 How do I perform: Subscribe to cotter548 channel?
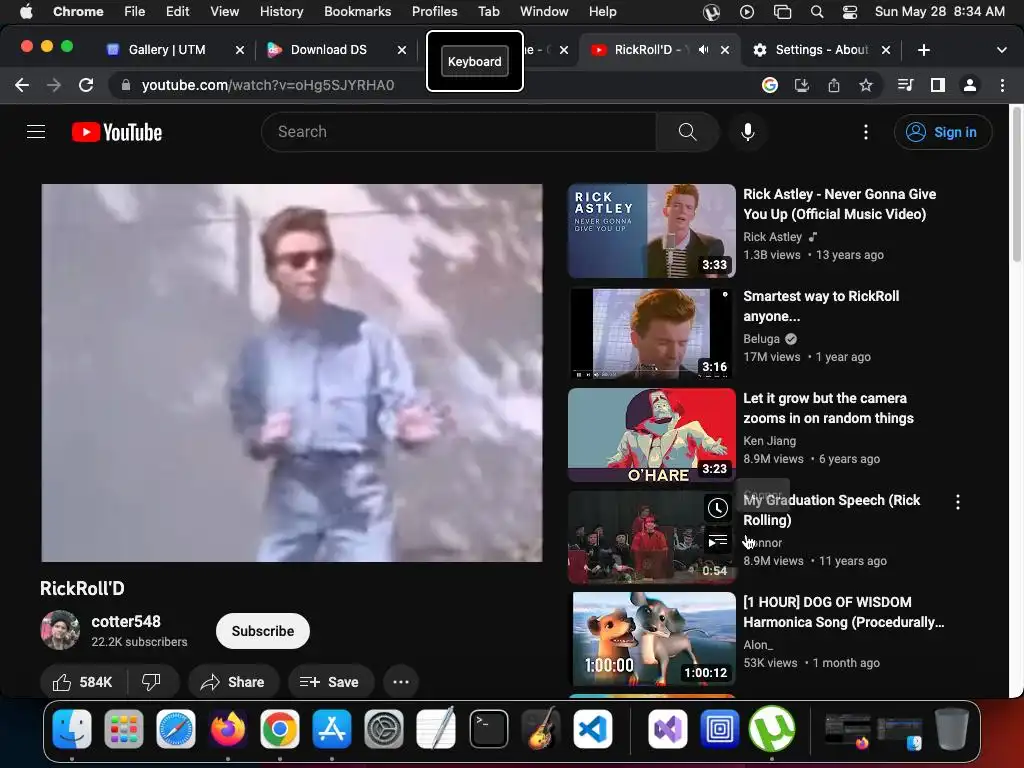[263, 631]
